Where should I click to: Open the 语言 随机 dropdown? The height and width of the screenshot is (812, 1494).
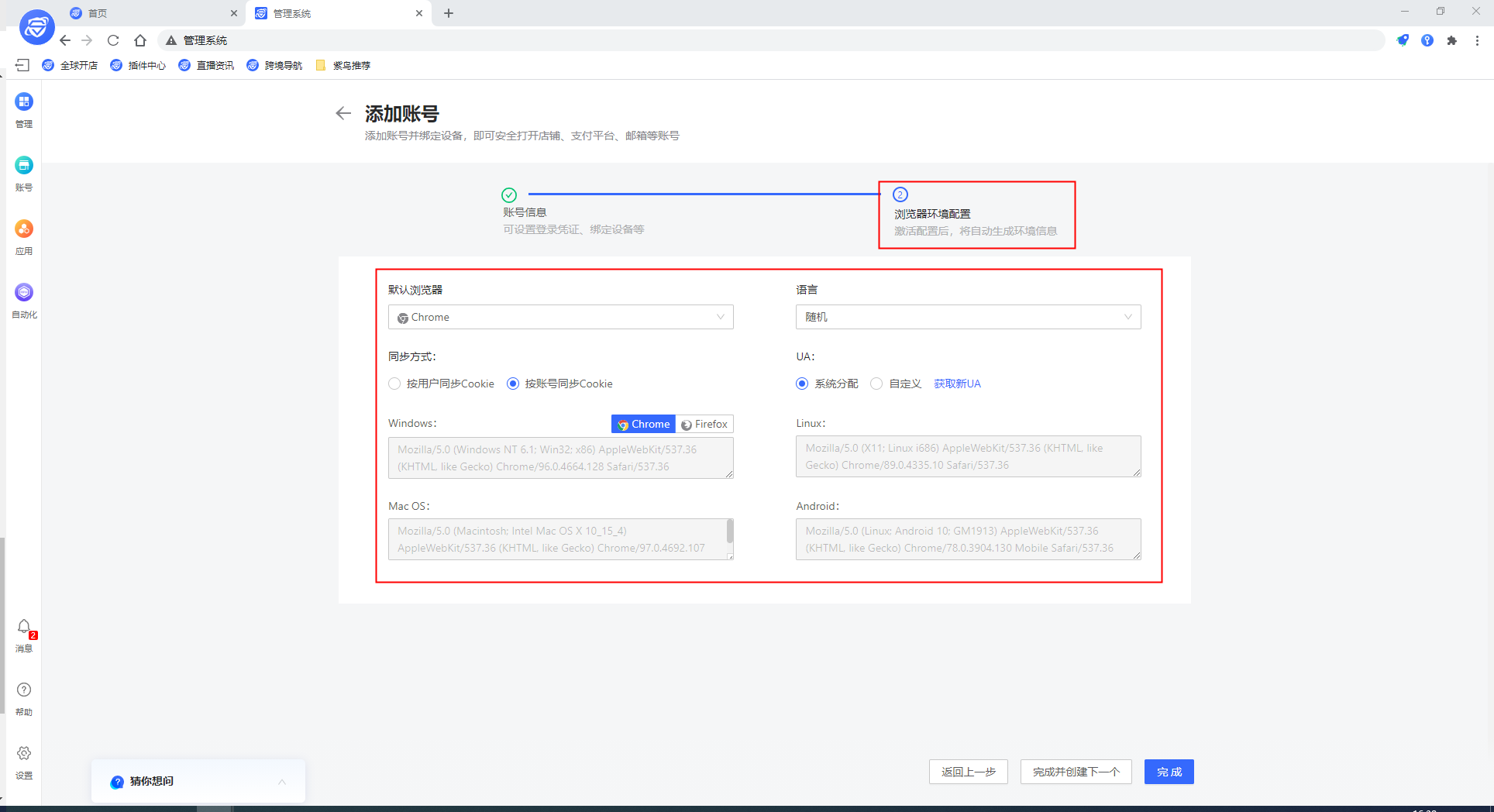click(x=968, y=317)
